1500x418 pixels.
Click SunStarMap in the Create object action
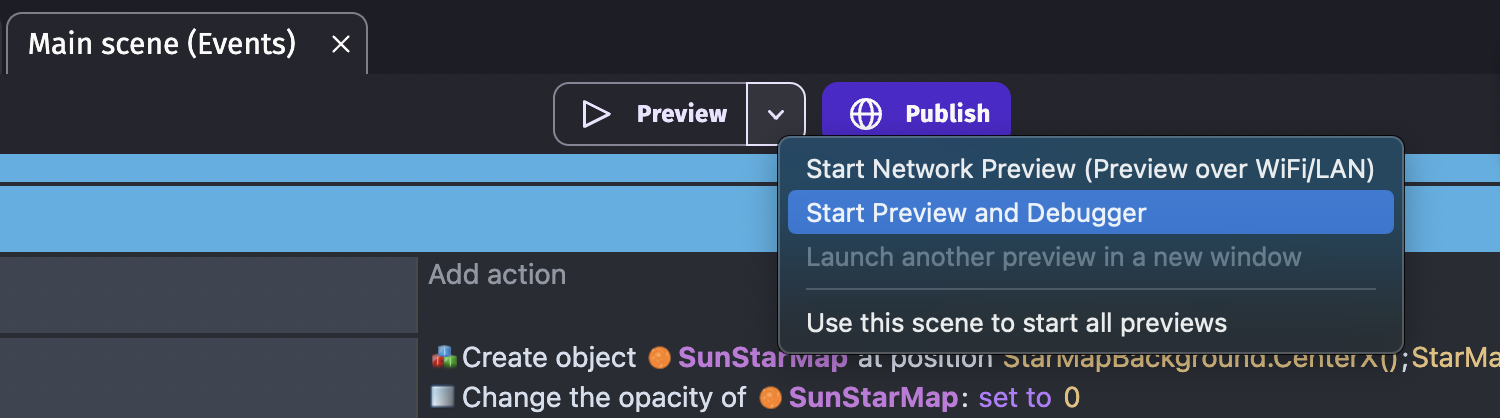point(763,358)
